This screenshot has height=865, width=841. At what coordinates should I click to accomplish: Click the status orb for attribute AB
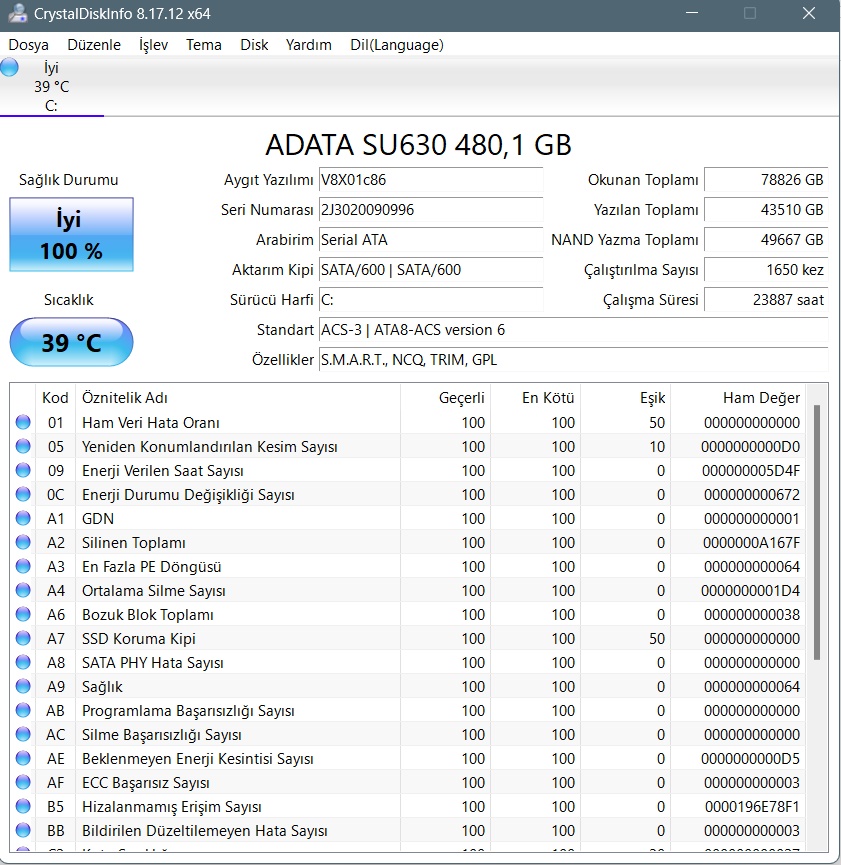coord(23,710)
